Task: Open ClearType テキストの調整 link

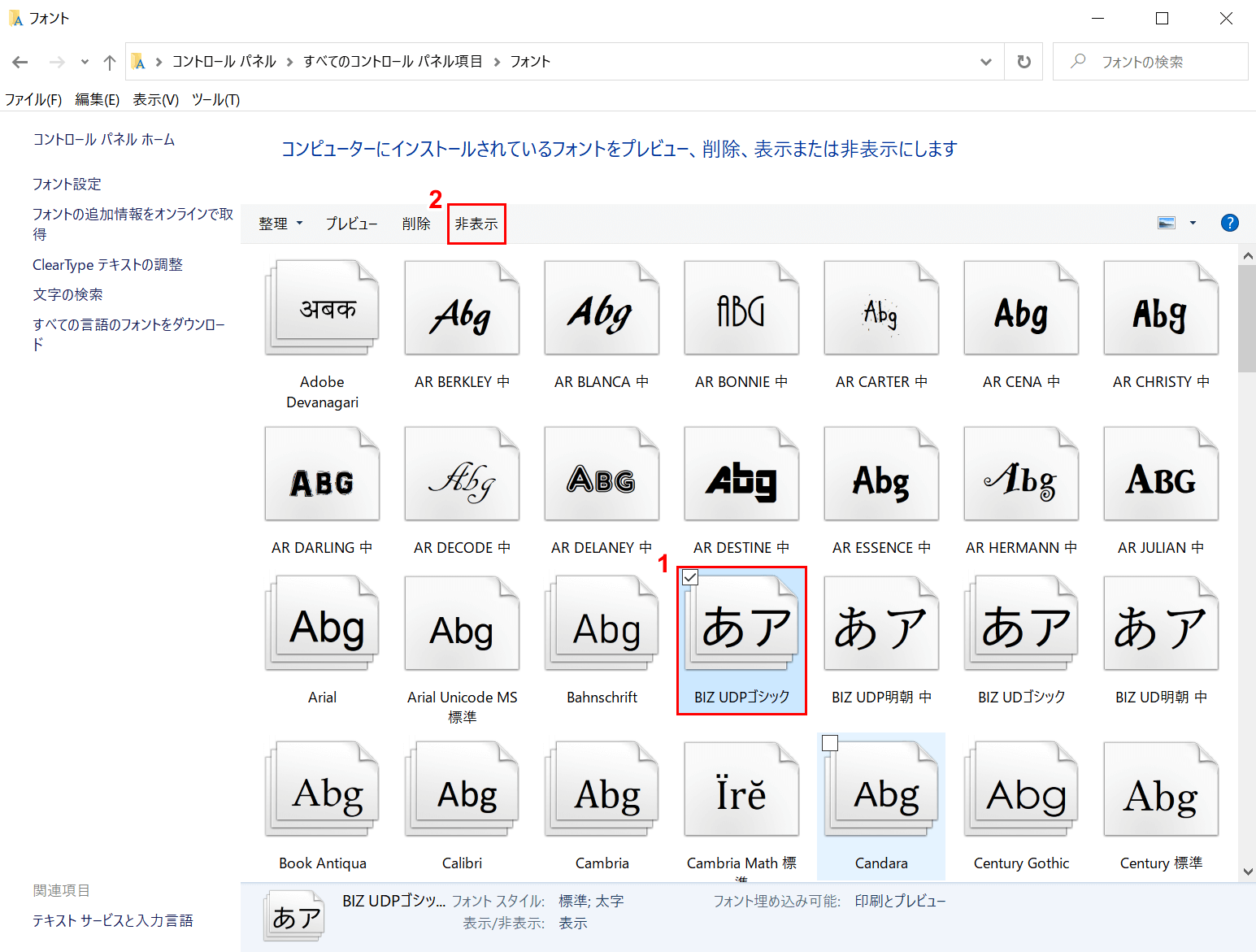Action: (x=107, y=265)
